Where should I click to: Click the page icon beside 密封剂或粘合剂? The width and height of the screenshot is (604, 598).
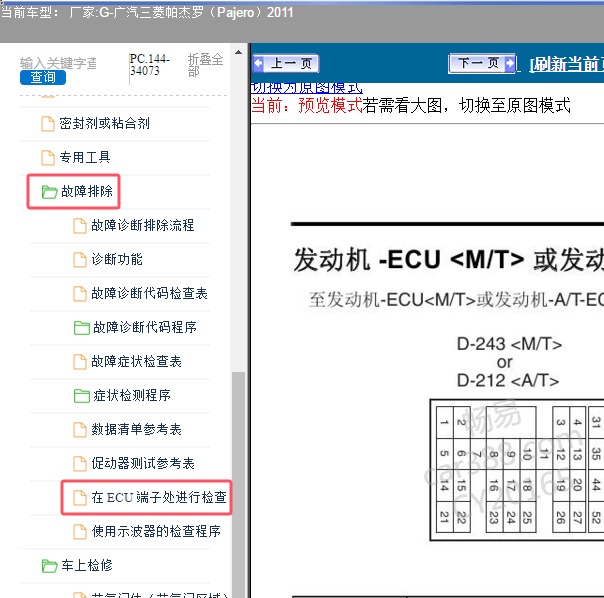click(x=48, y=124)
